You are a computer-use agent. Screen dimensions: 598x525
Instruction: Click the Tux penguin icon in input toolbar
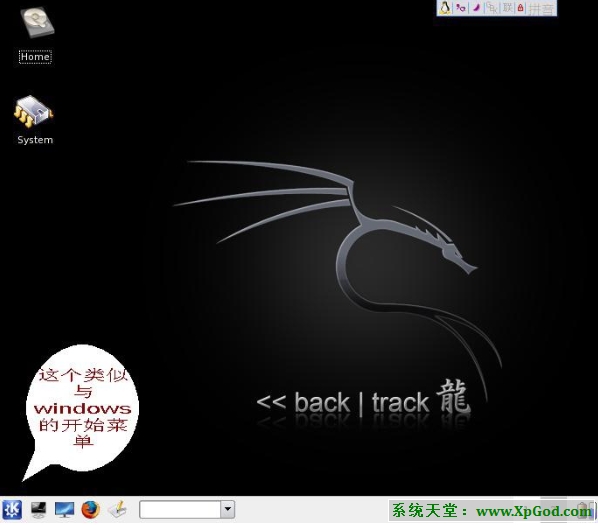(x=445, y=8)
